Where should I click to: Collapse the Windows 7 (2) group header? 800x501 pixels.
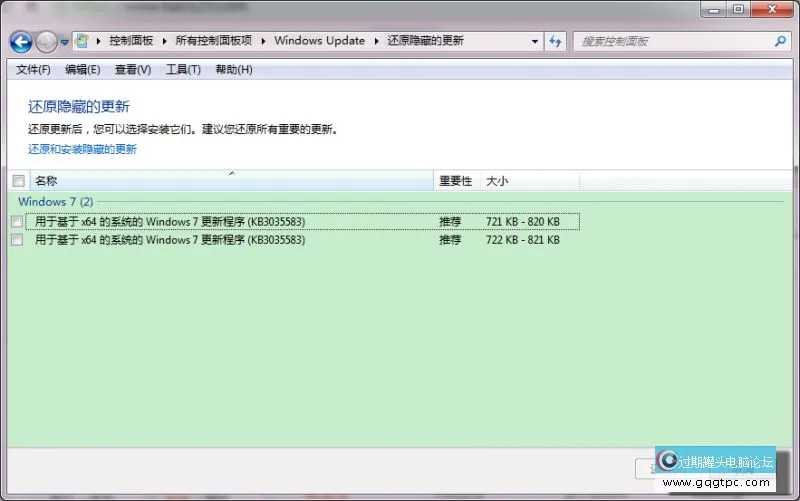[x=56, y=202]
